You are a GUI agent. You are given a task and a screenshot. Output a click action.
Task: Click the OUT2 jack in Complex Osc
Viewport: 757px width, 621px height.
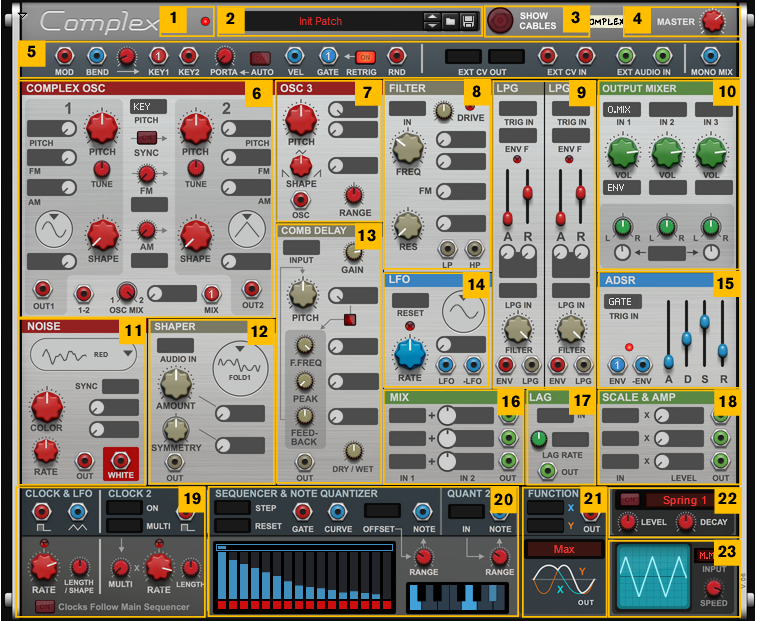point(252,289)
